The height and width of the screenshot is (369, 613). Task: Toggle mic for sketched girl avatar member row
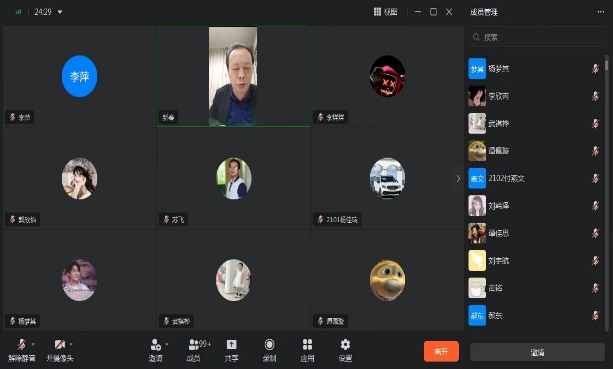click(595, 206)
